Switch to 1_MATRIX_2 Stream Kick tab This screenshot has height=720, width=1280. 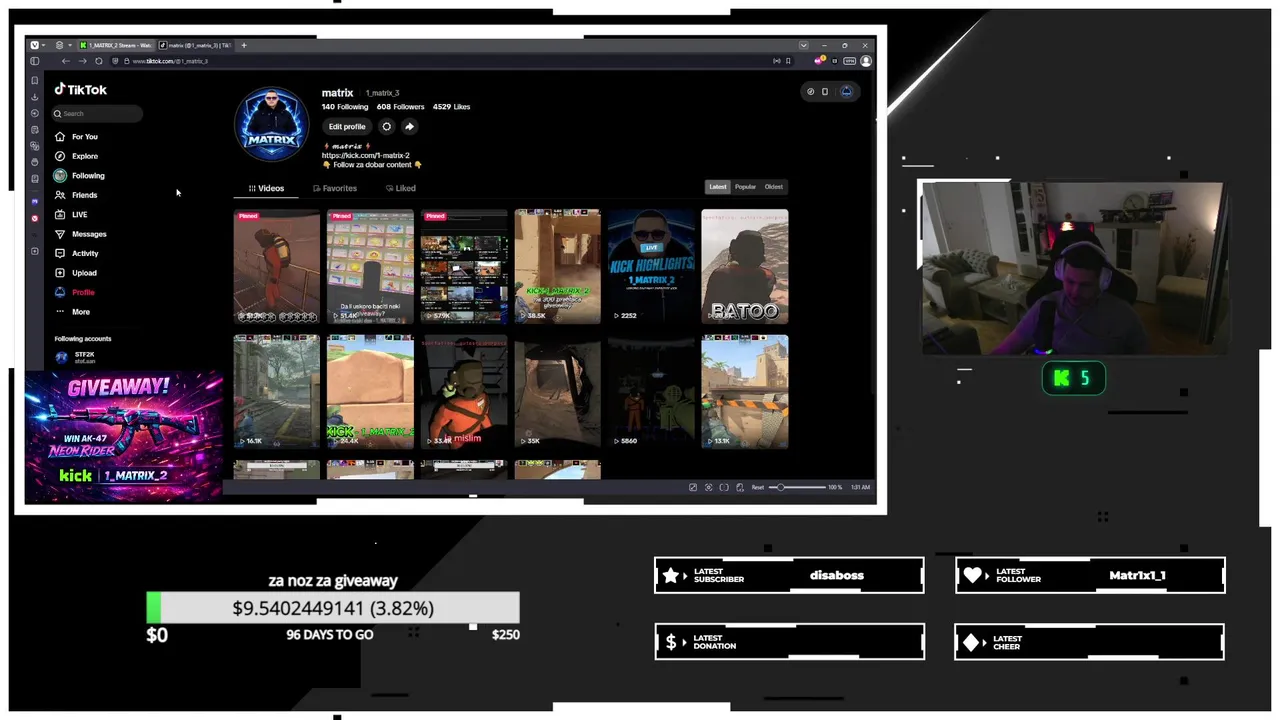(115, 45)
